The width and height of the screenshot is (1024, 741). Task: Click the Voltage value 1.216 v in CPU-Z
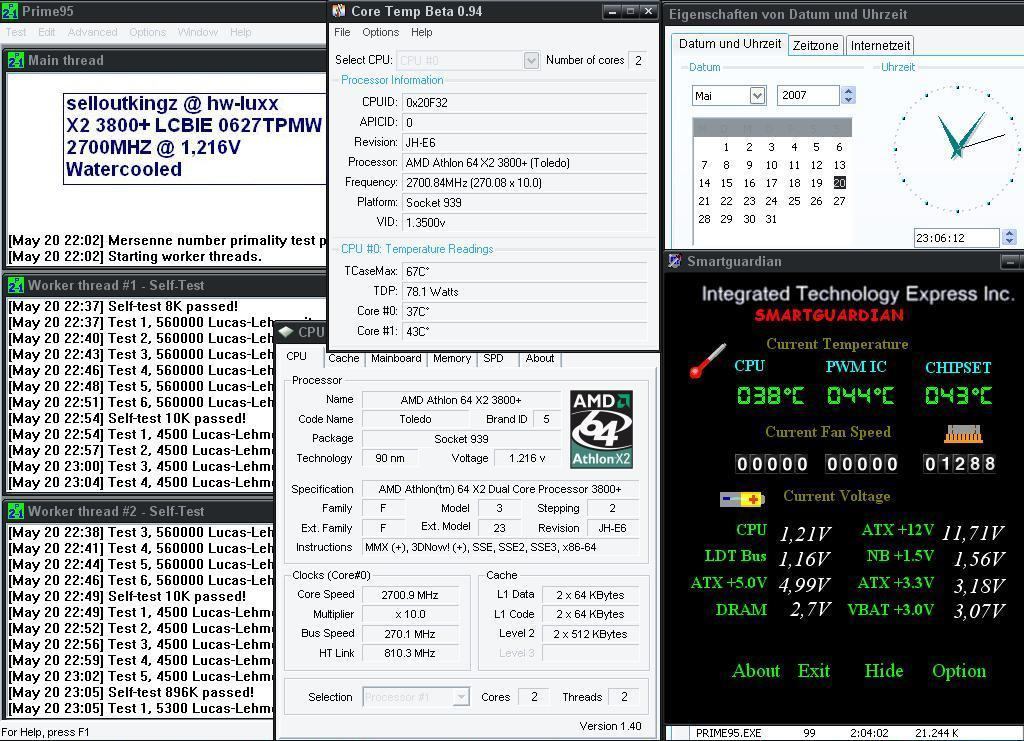coord(527,458)
